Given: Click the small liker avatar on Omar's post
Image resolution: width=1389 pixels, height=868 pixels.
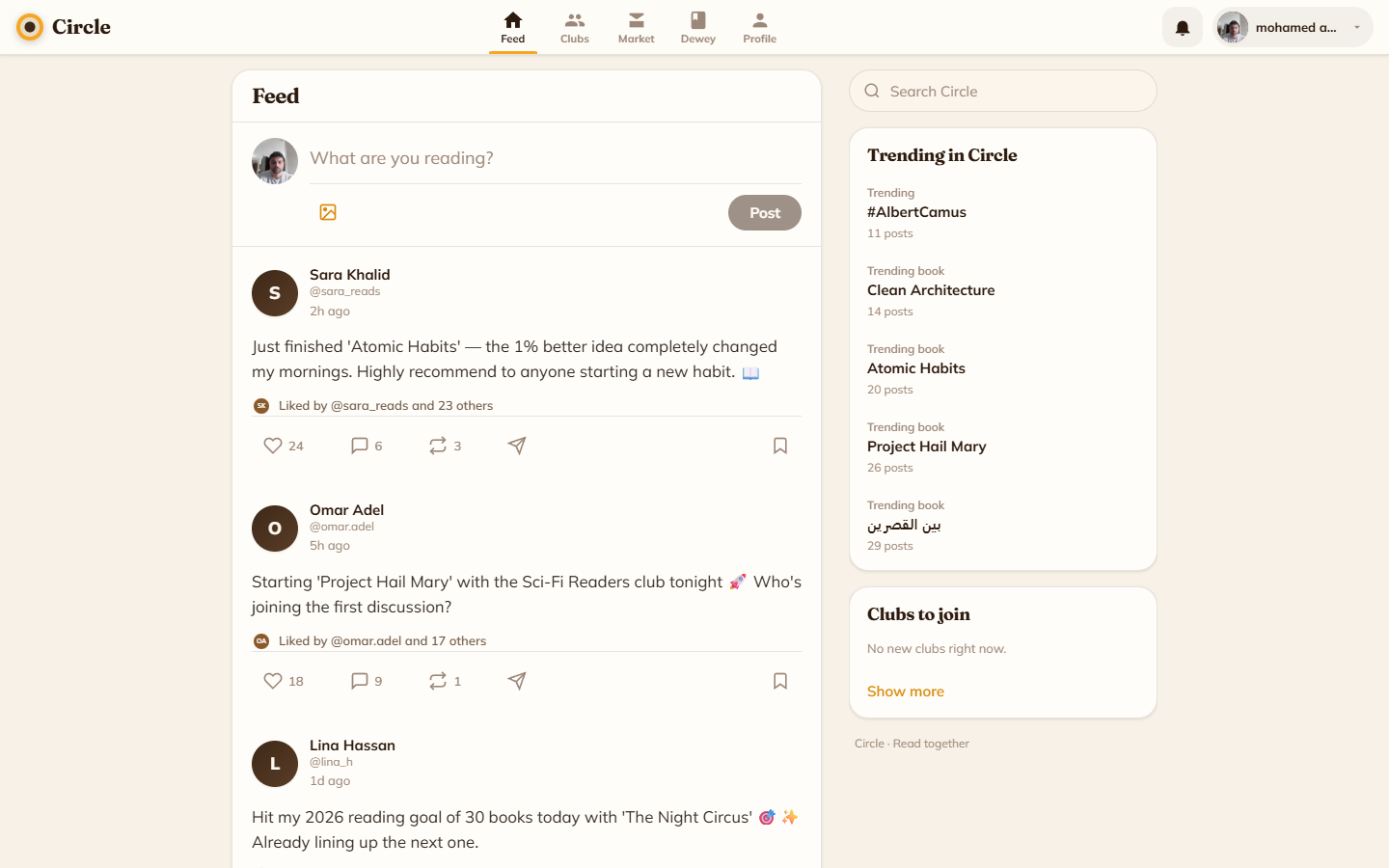Looking at the screenshot, I should coord(261,641).
